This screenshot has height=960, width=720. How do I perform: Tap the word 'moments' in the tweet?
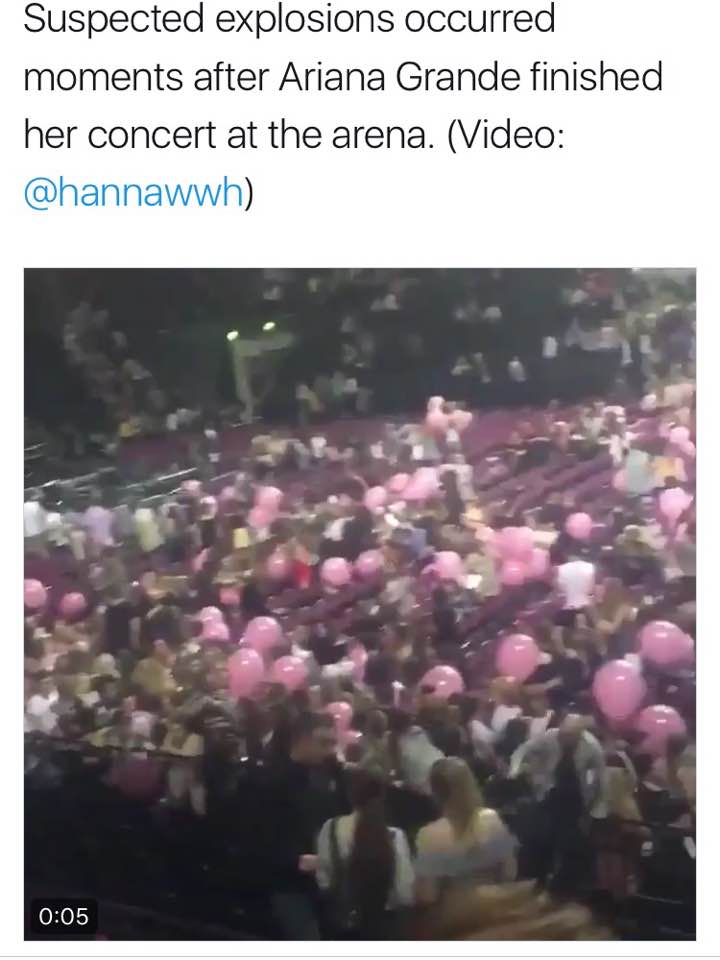click(x=103, y=78)
